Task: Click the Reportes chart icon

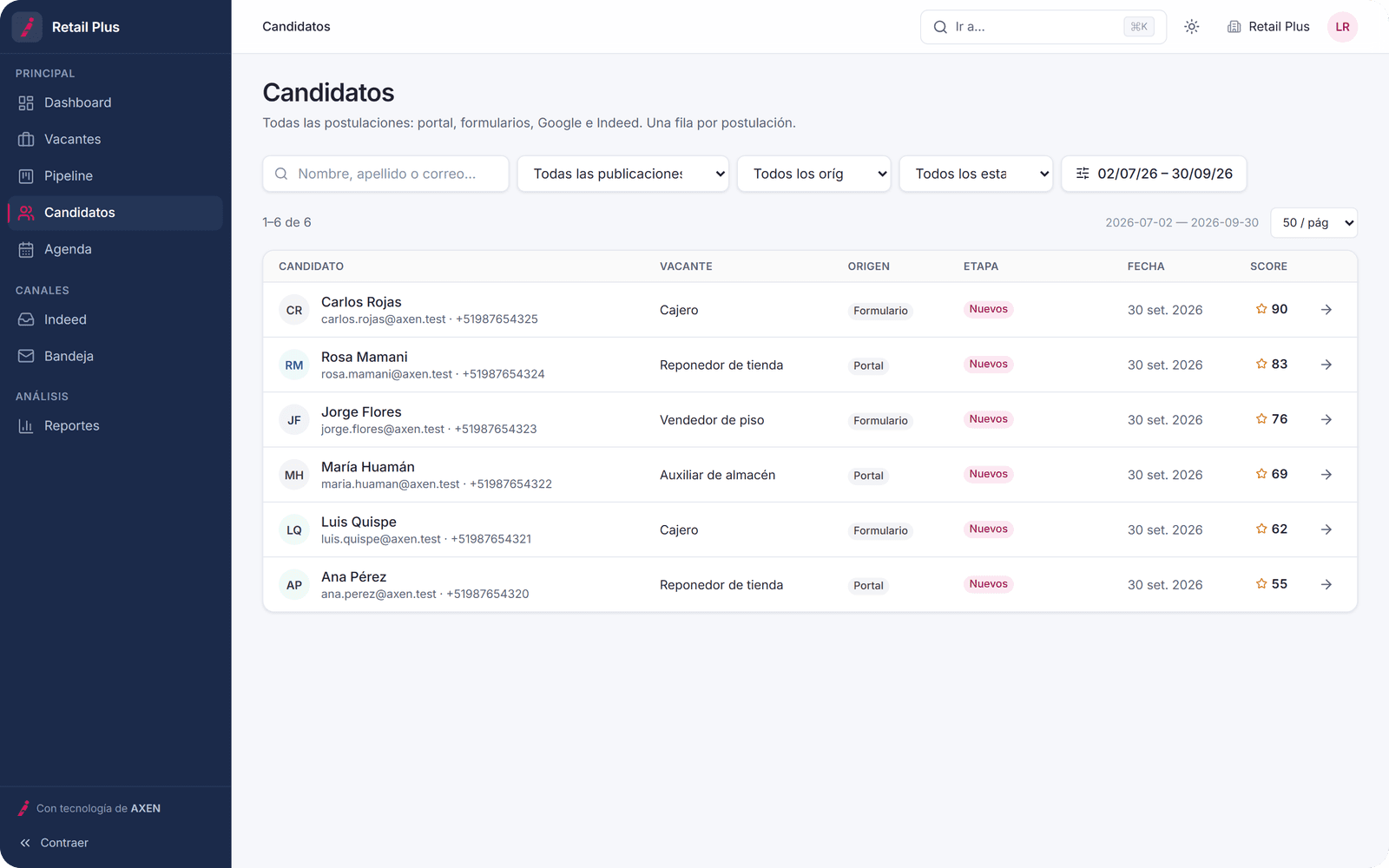Action: click(x=26, y=425)
